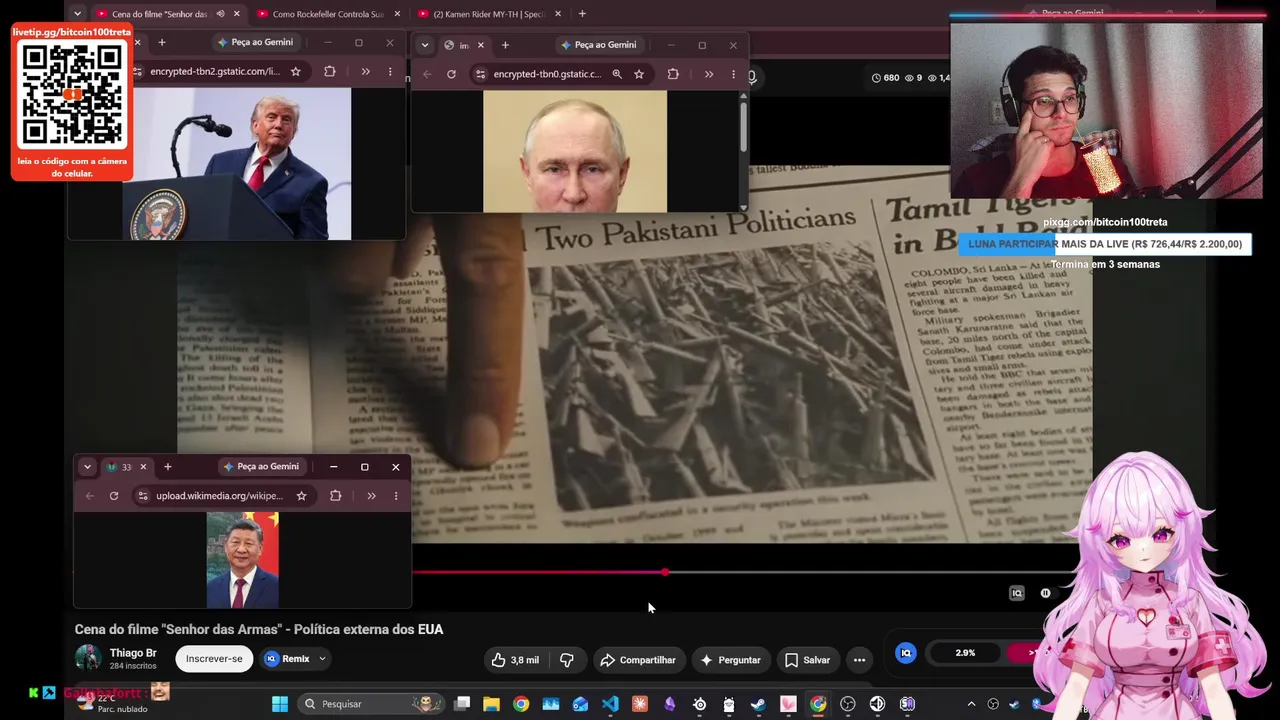Open File Explorer from the taskbar
Viewport: 1280px width, 720px height.
click(x=491, y=704)
